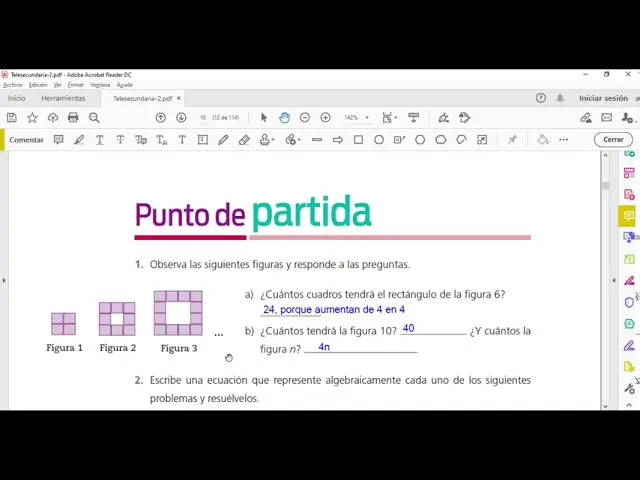
Task: Add a sticky note comment
Action: 58,140
